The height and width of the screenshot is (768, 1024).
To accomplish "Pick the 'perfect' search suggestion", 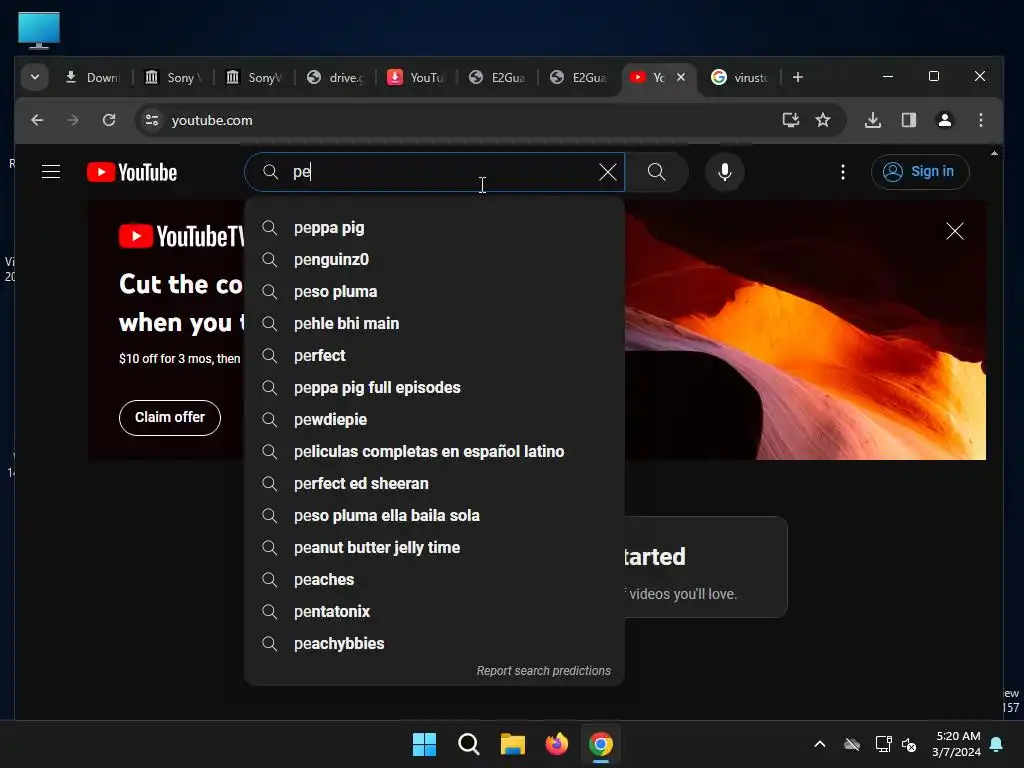I will point(434,355).
